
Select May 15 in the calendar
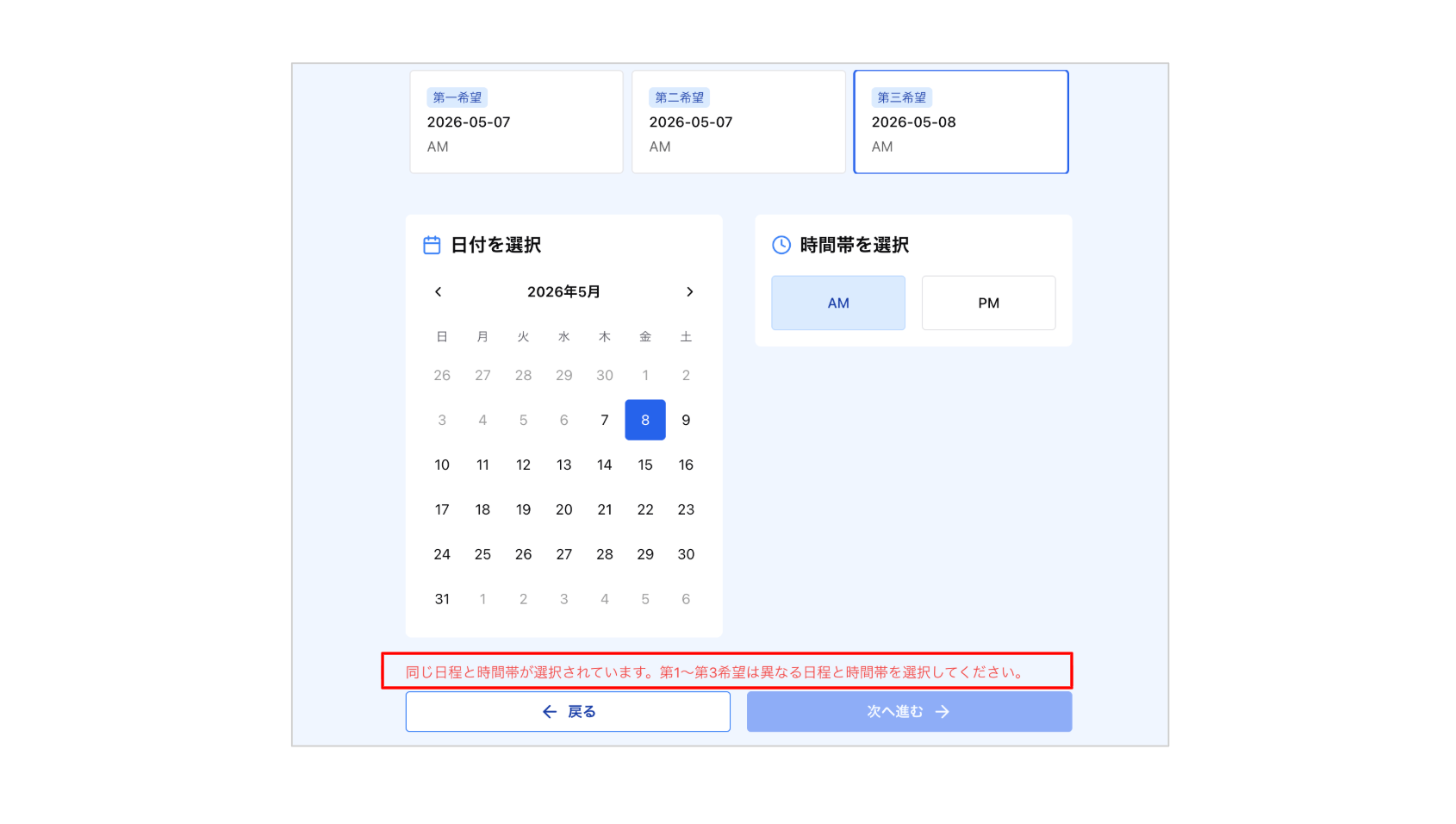point(645,465)
